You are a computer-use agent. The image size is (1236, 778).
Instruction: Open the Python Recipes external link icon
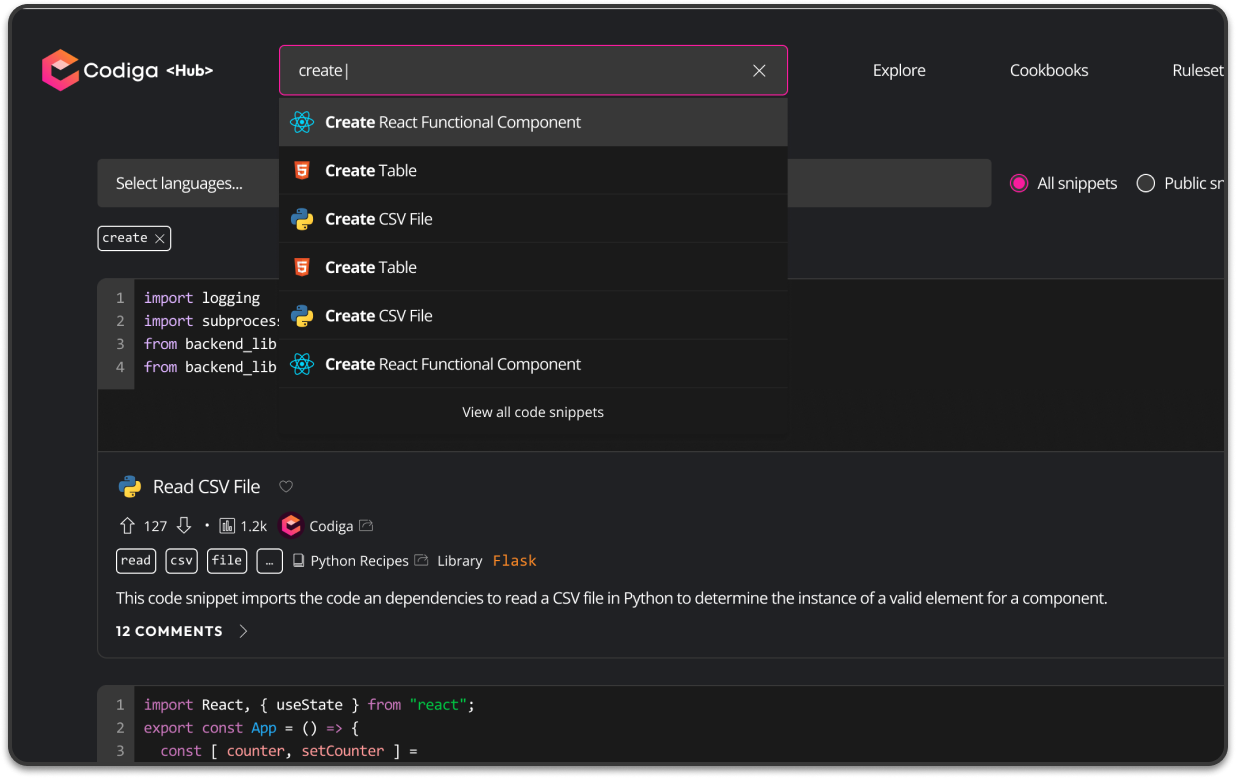point(421,561)
